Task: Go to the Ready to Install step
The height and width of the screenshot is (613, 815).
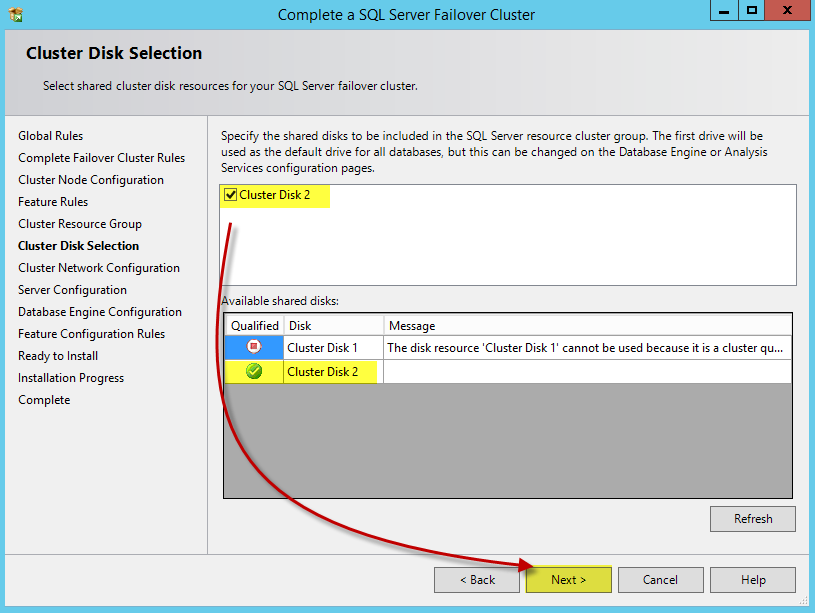Action: coord(58,356)
